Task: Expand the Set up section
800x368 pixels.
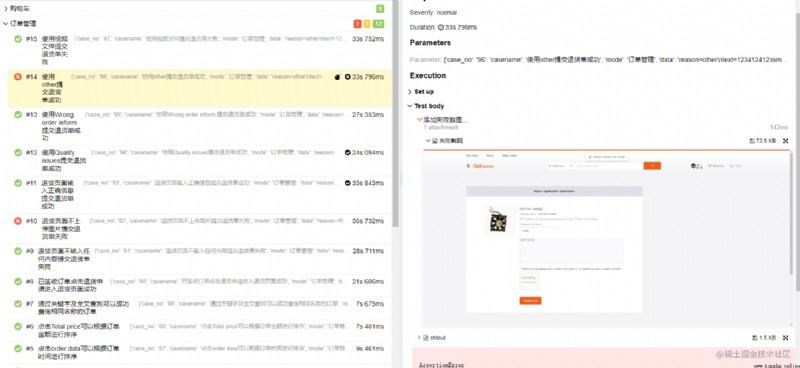Action: coord(410,92)
